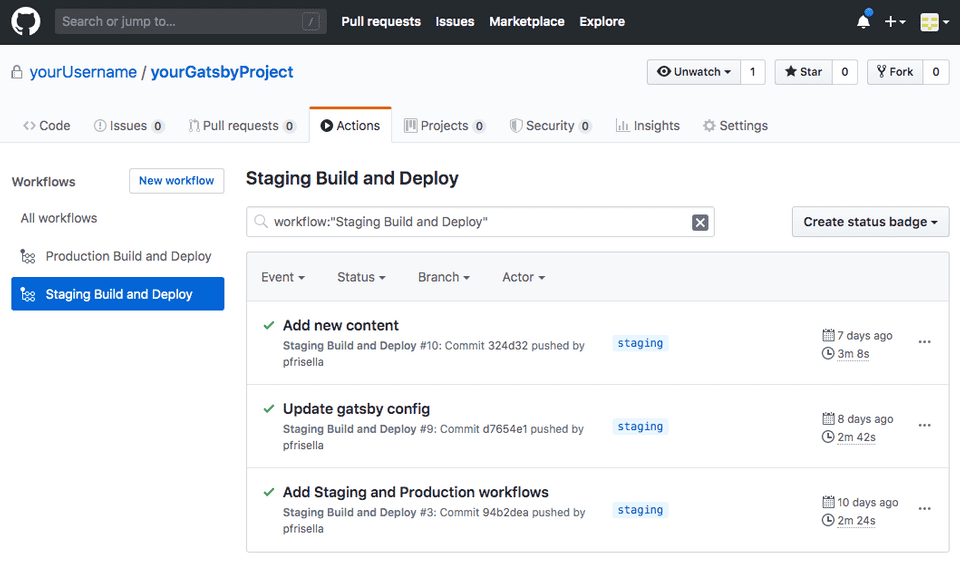Open the Update gatsby config run

click(x=356, y=408)
